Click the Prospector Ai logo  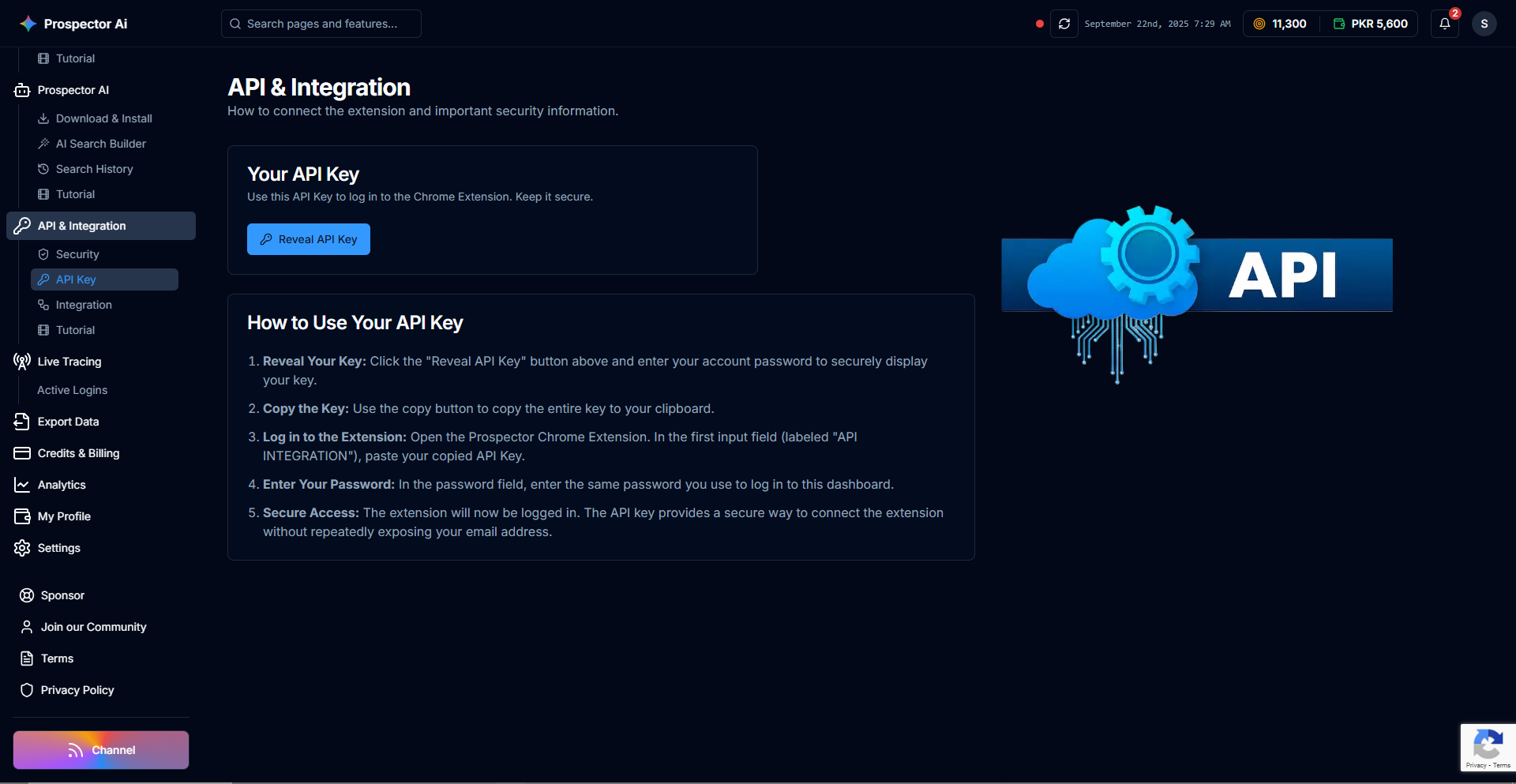73,24
